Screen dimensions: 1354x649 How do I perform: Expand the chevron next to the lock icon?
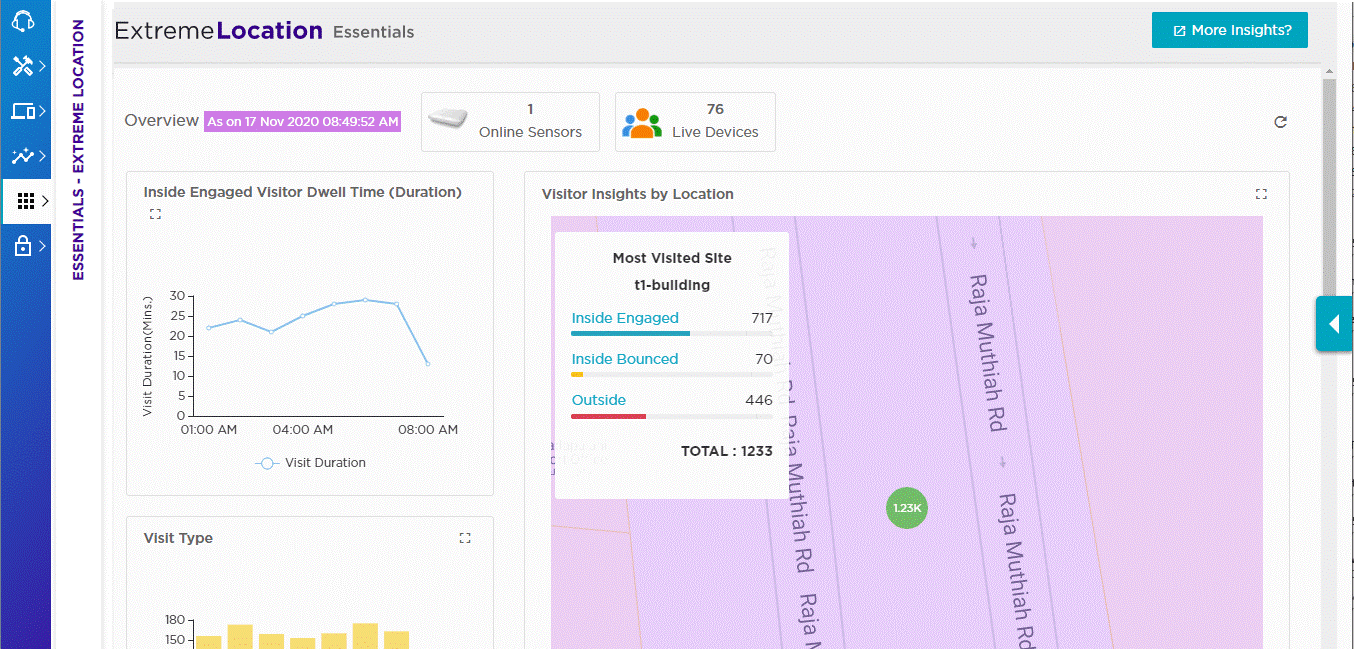43,246
